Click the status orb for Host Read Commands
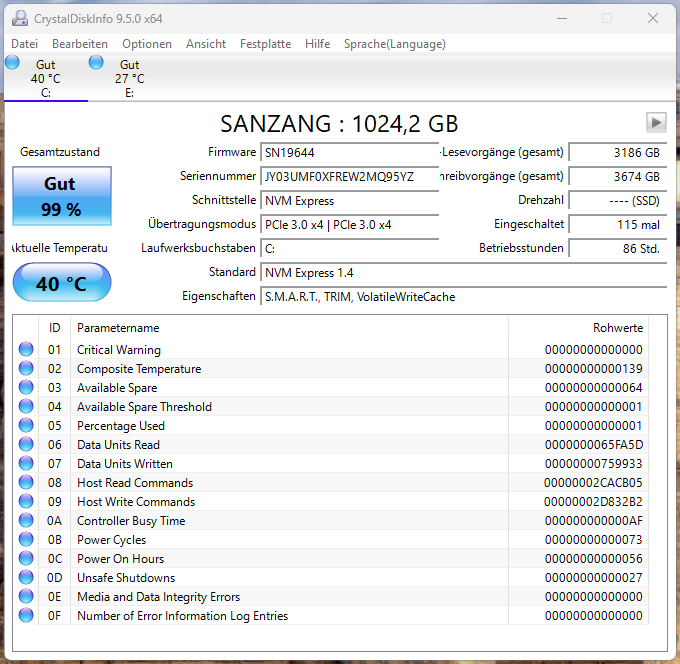The width and height of the screenshot is (680, 664). 26,482
